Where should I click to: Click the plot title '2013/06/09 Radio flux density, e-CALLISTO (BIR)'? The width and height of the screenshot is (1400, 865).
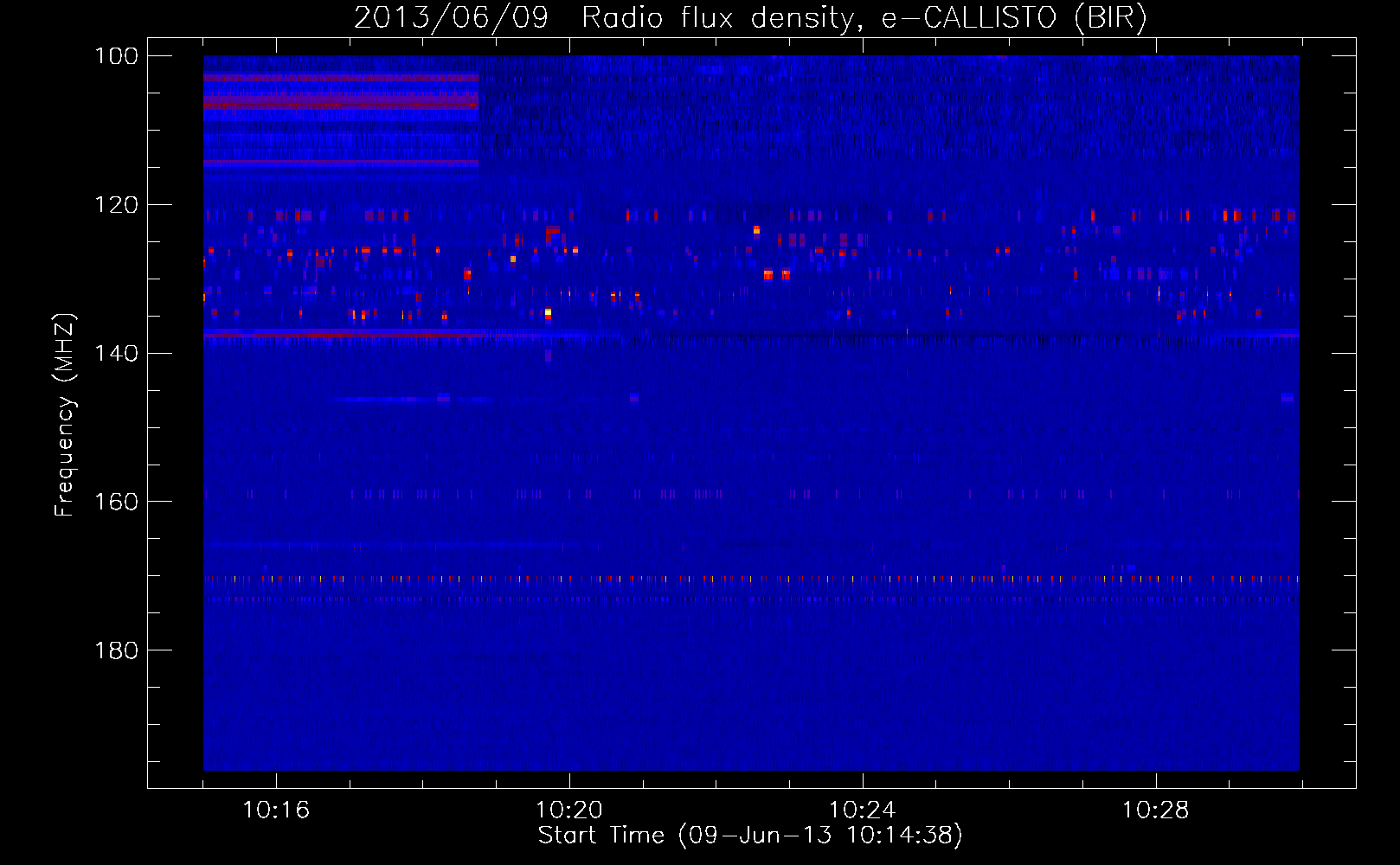[x=750, y=17]
